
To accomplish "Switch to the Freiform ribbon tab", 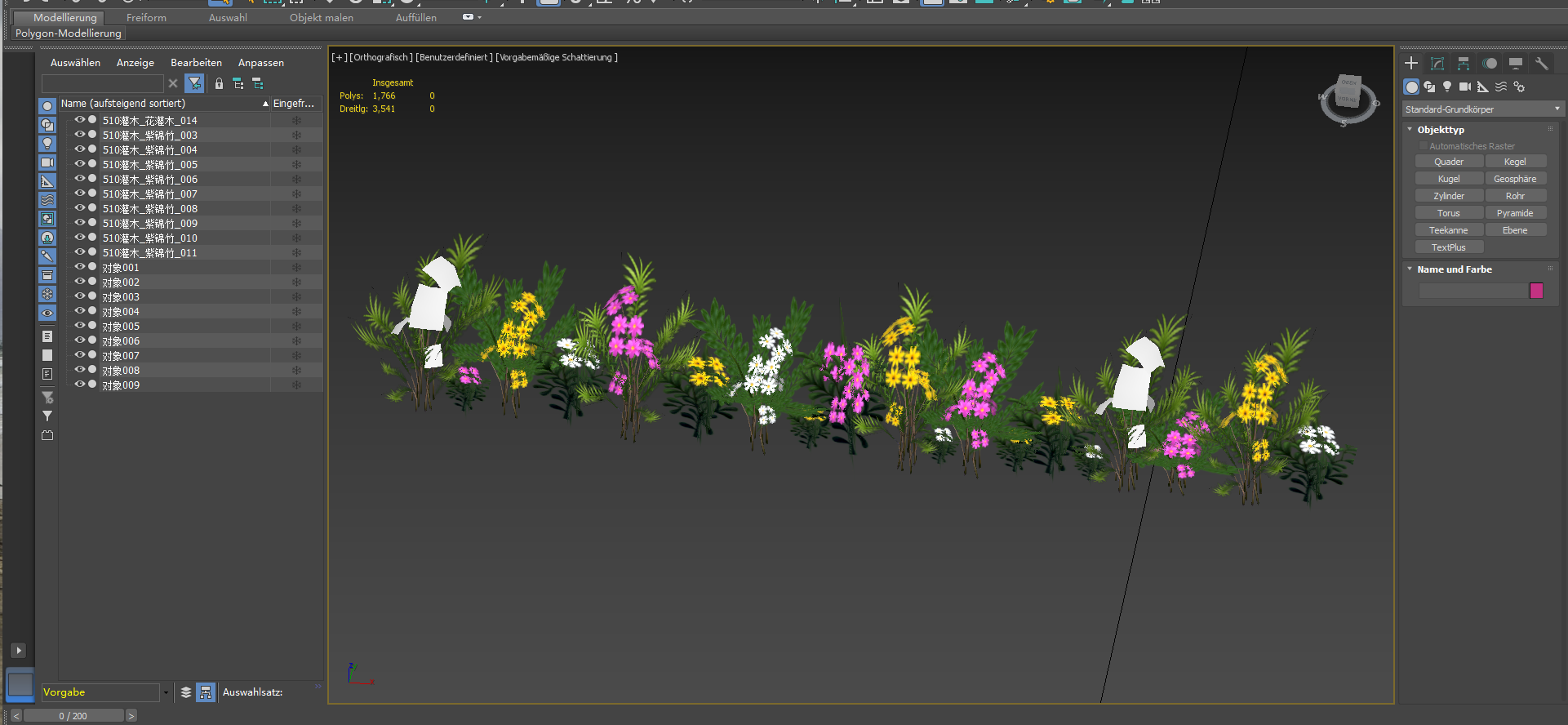I will [146, 17].
